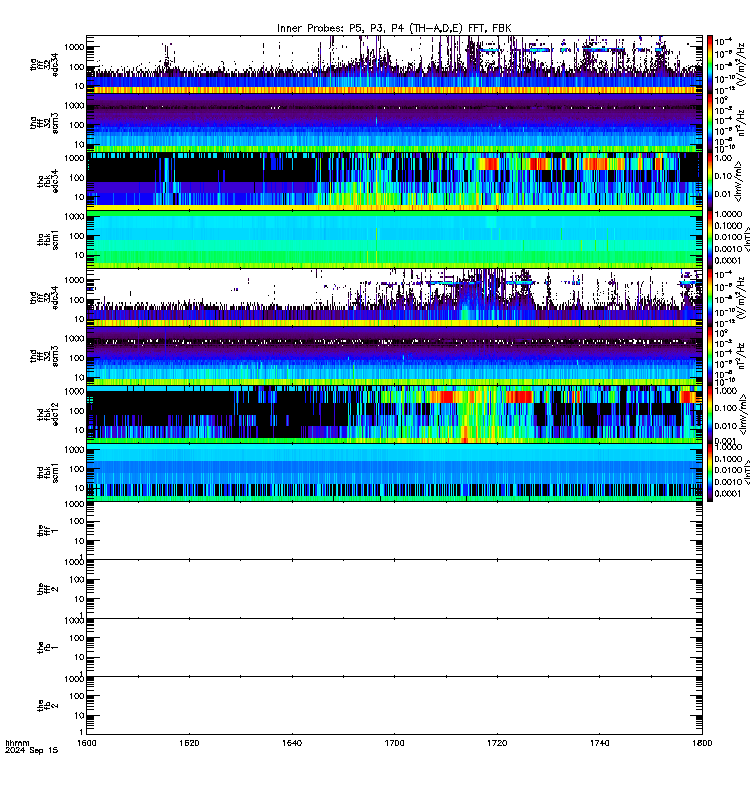Click the "tha fff 32 scm3" panel label

pos(44,123)
